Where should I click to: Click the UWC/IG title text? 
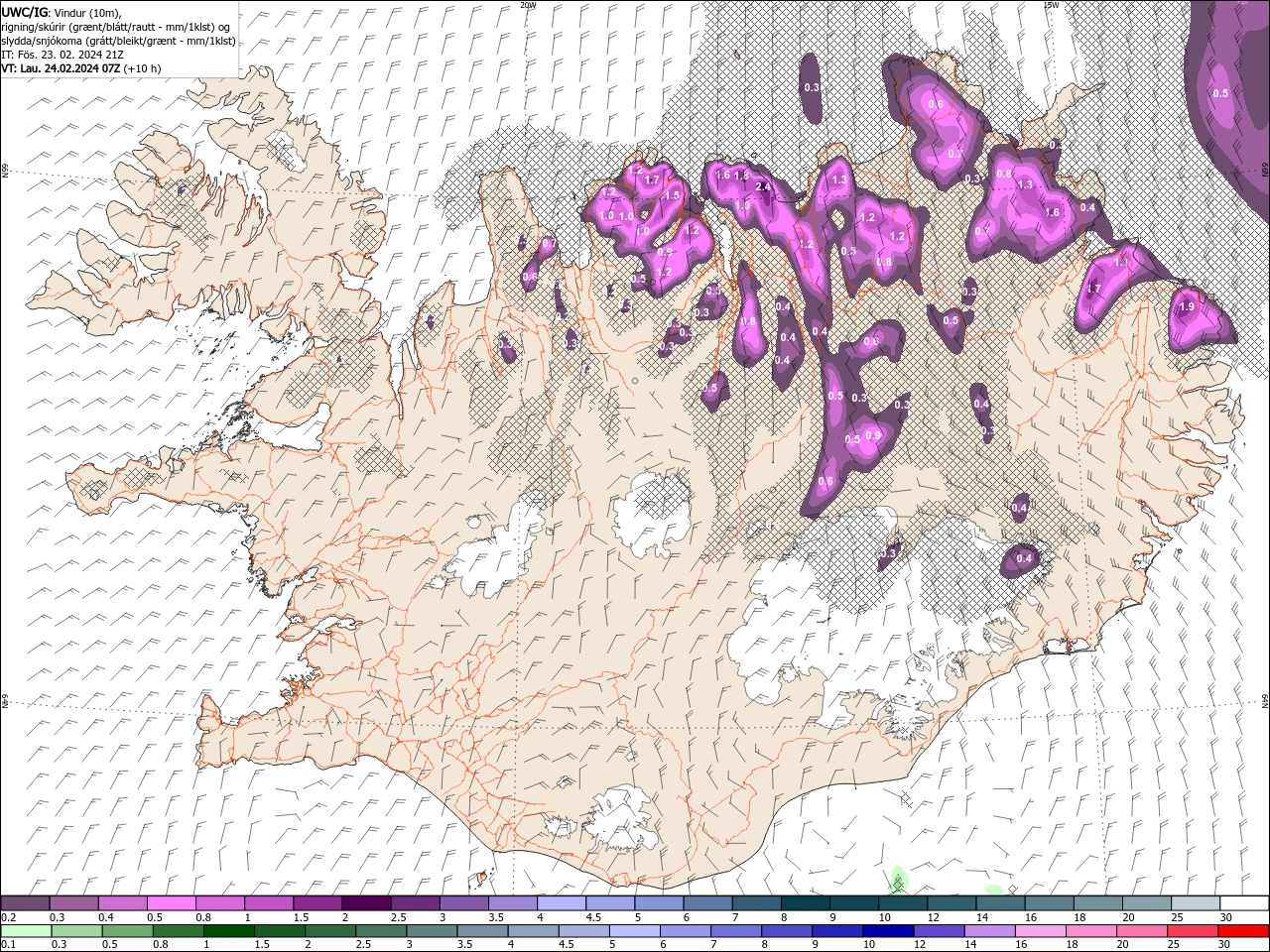pyautogui.click(x=25, y=11)
